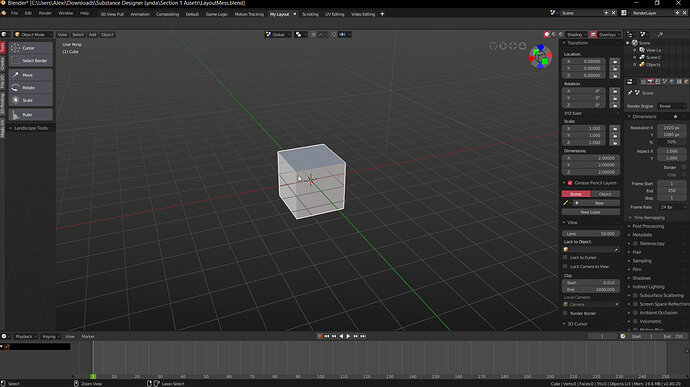Pick the Rotate tool
Viewport: 690px width, 387px height.
(x=30, y=88)
